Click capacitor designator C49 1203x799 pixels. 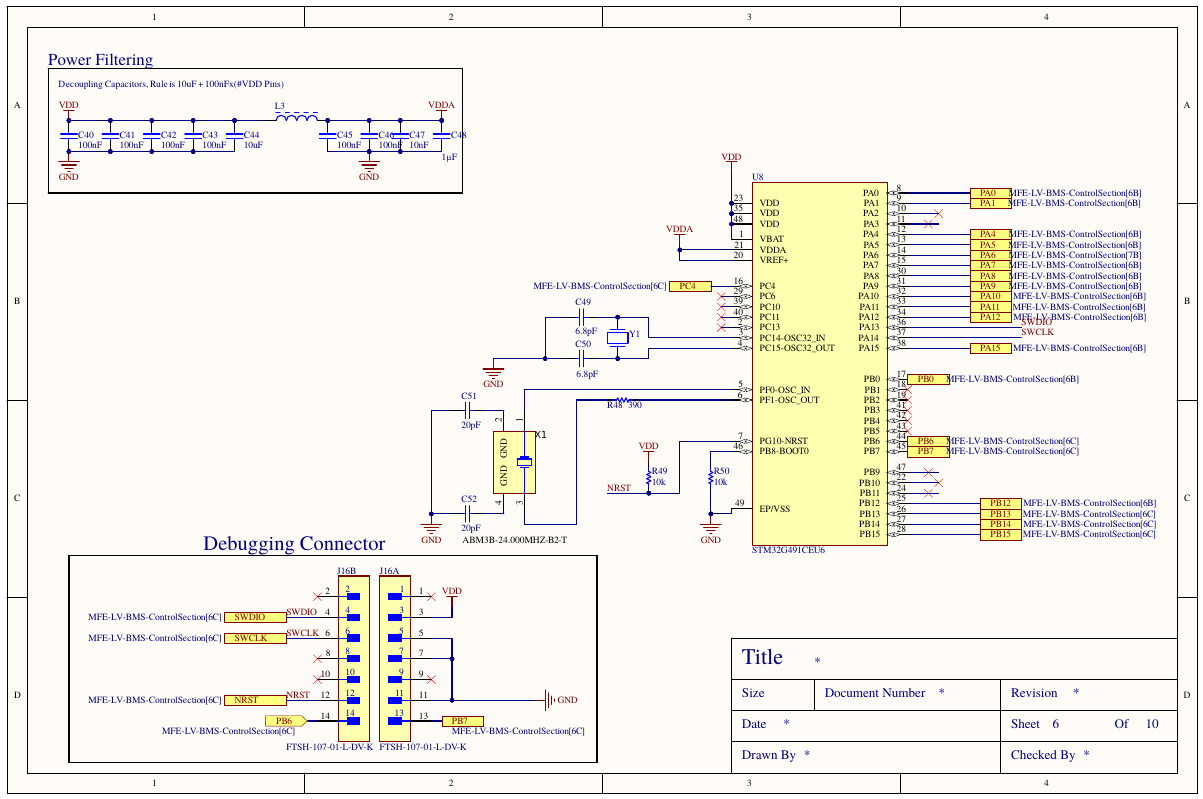[583, 301]
